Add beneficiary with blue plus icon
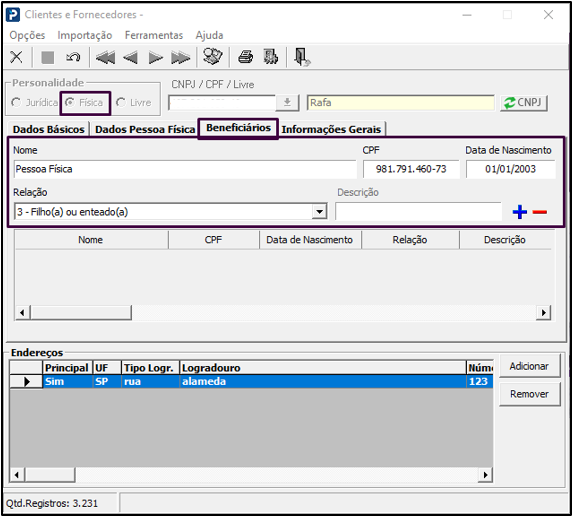This screenshot has height=517, width=573. (x=520, y=212)
